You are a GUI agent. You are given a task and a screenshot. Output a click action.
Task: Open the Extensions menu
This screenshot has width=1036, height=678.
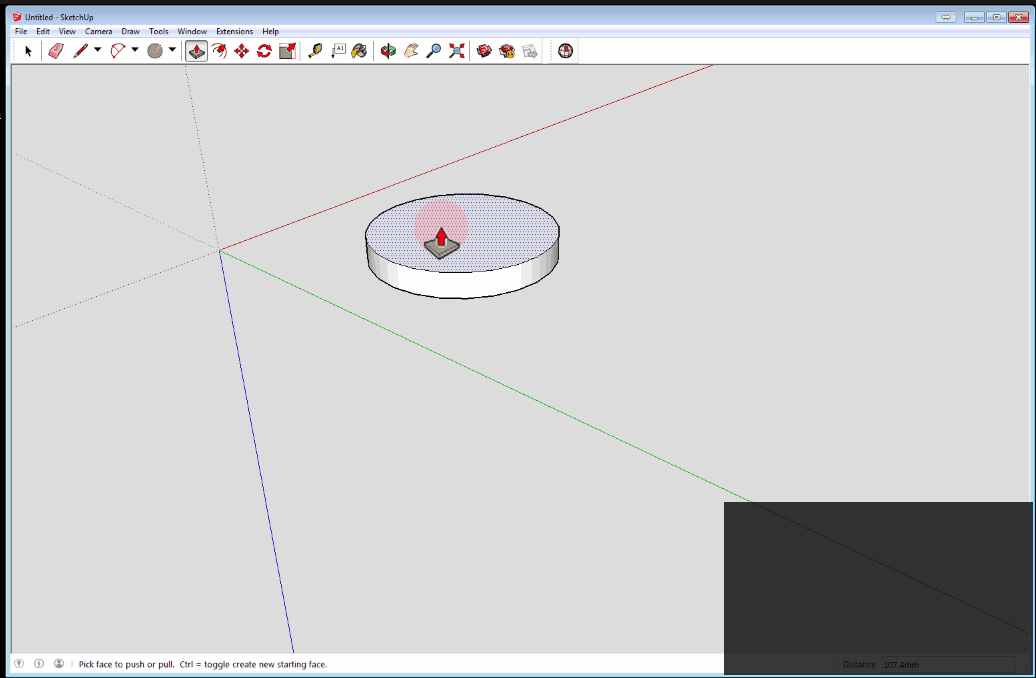tap(235, 32)
